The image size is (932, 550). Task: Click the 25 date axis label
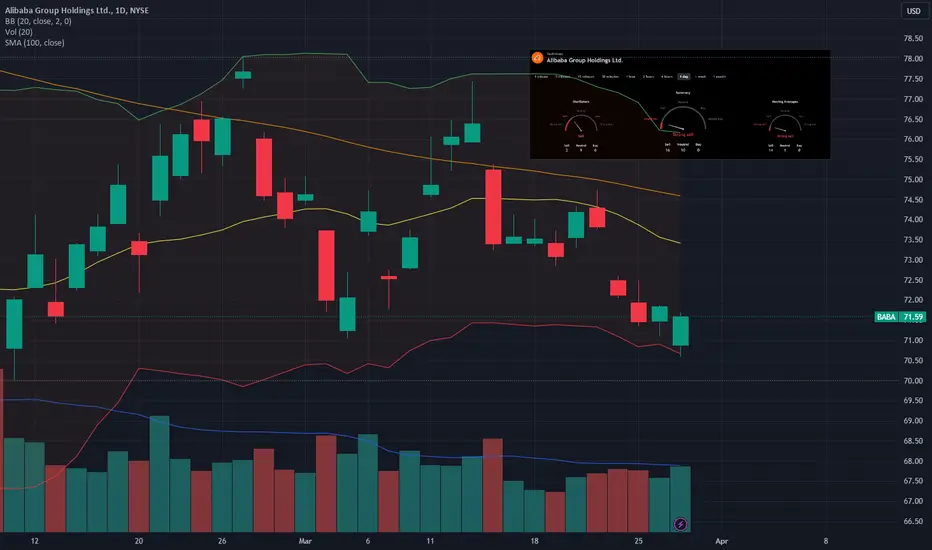(x=638, y=541)
